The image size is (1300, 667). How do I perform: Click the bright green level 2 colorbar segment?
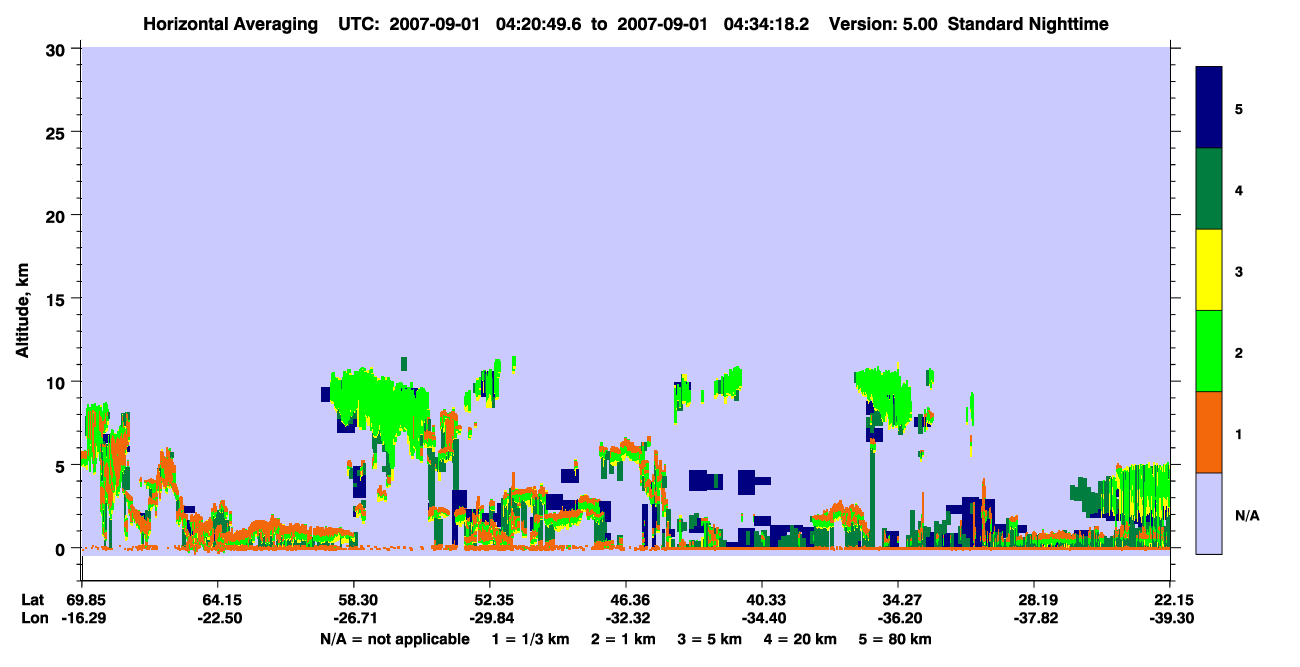coord(1209,351)
